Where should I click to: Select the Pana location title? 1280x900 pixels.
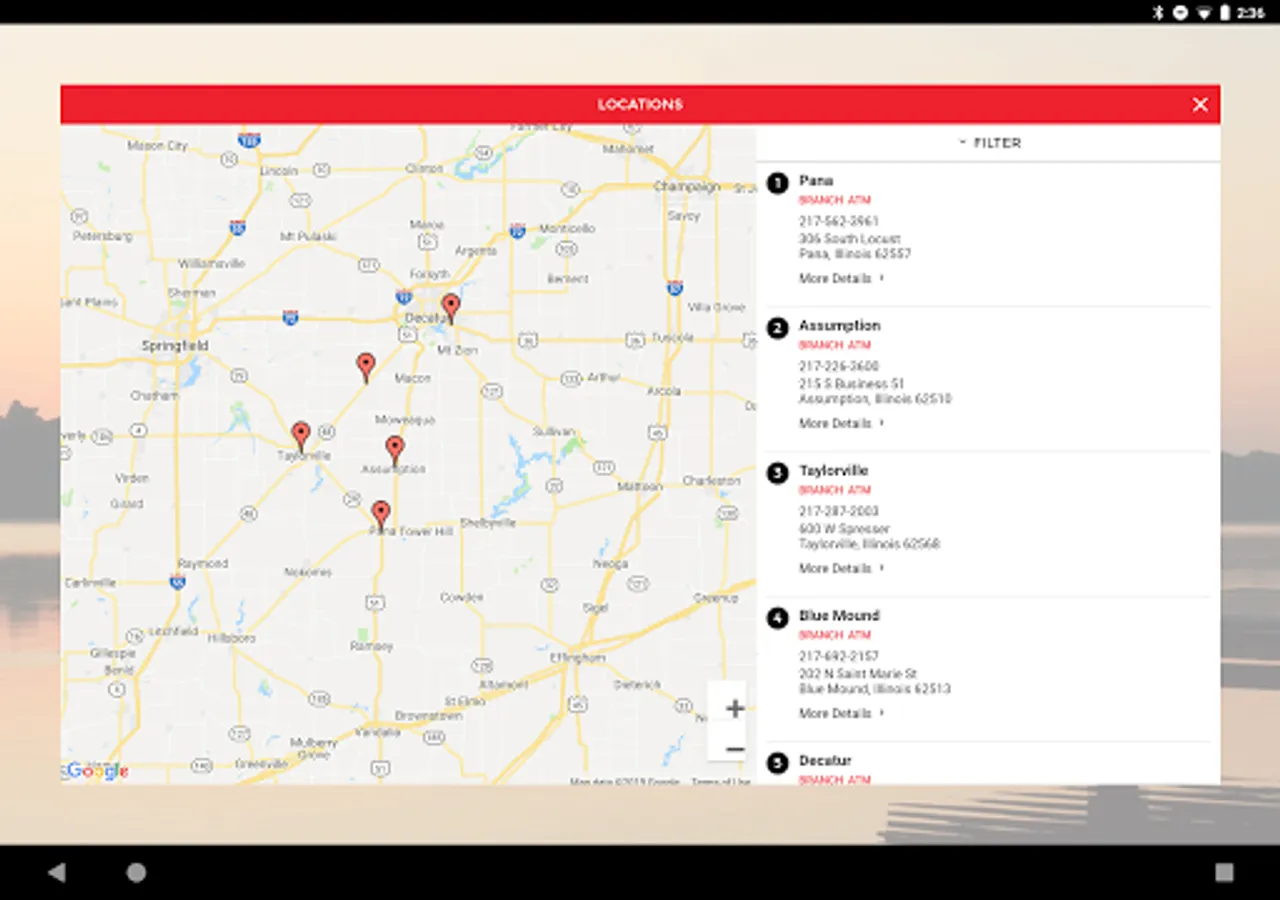[816, 181]
